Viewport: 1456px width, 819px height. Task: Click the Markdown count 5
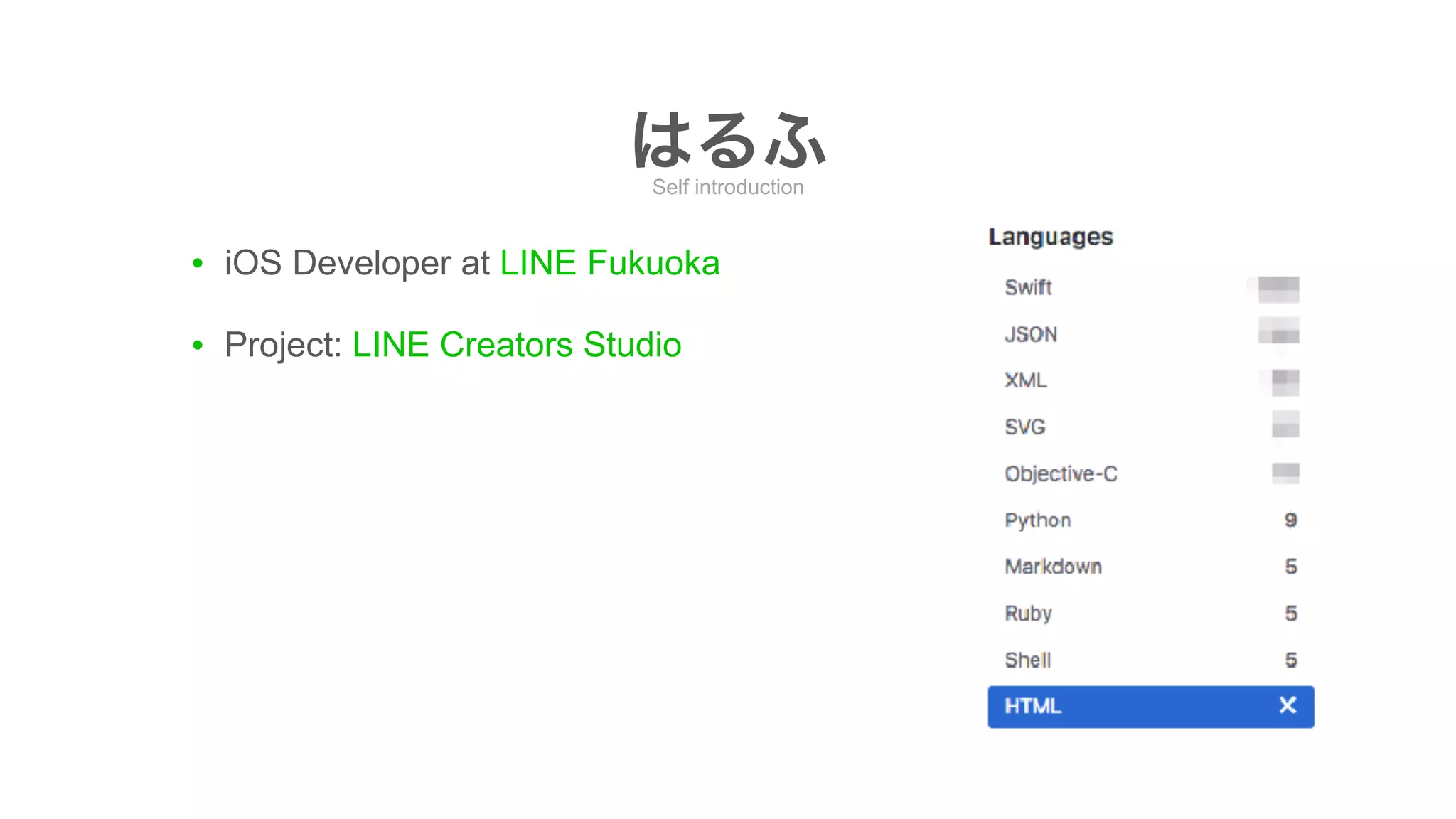1291,567
